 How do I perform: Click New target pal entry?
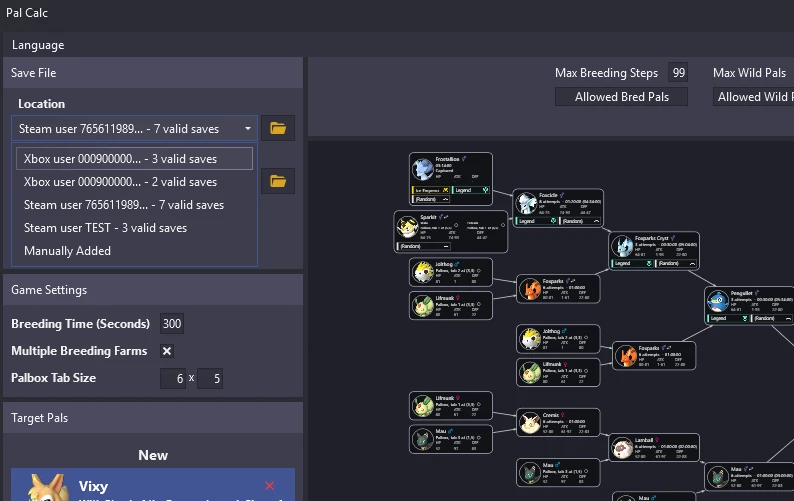153,455
